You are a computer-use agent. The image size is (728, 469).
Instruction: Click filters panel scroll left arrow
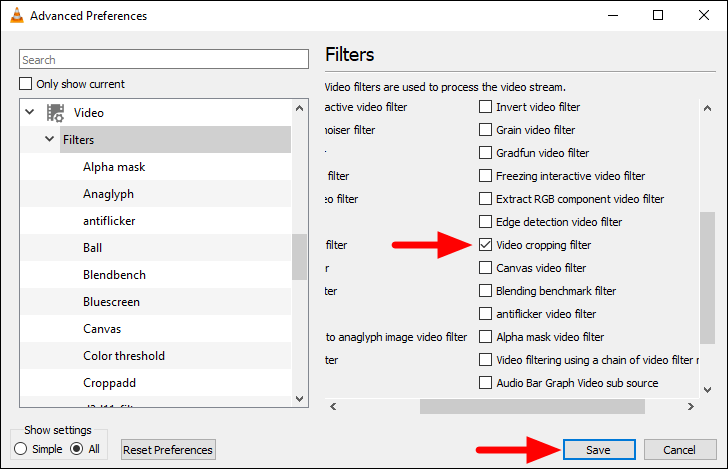(333, 406)
